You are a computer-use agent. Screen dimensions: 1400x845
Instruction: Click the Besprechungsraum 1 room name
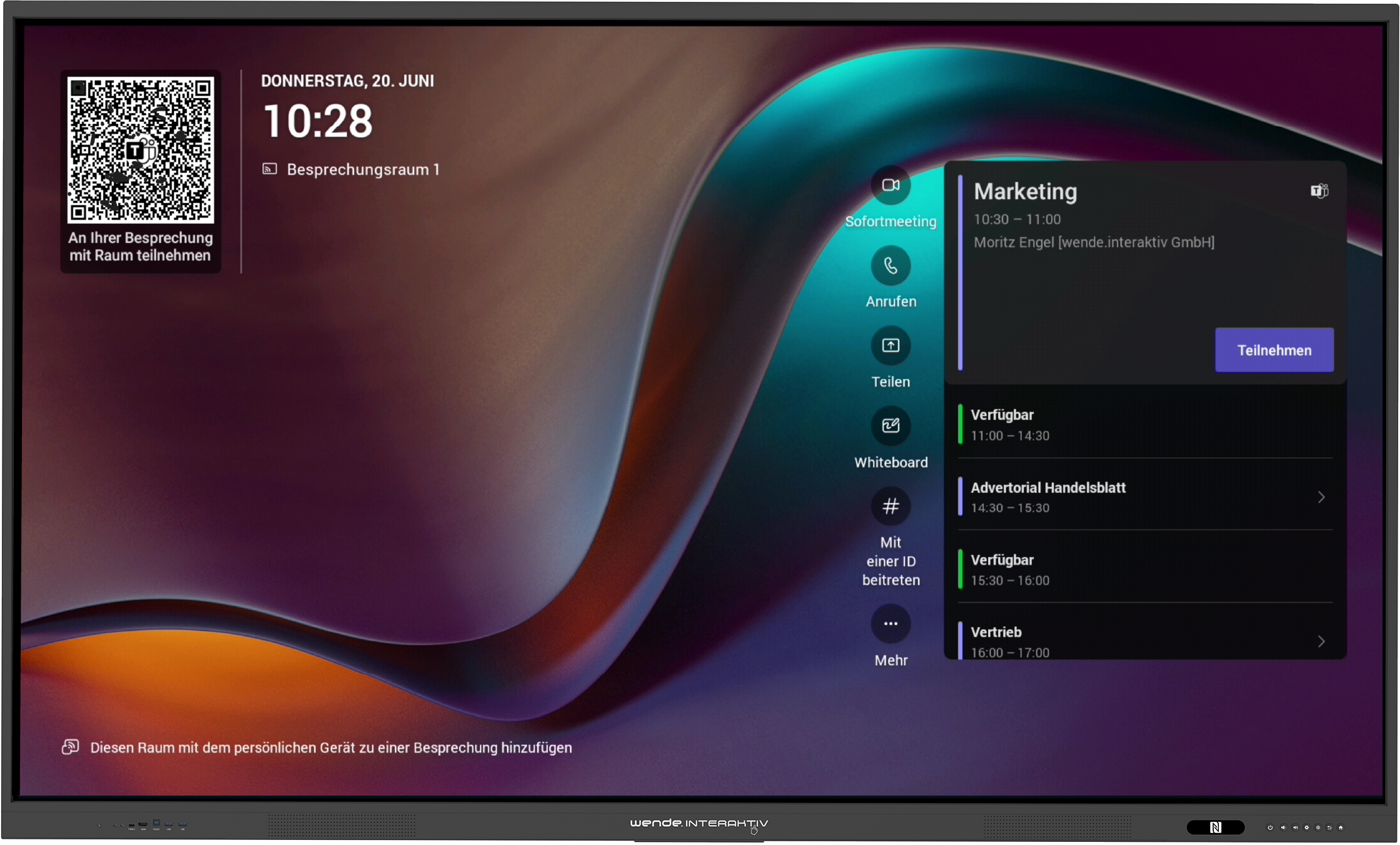point(362,169)
